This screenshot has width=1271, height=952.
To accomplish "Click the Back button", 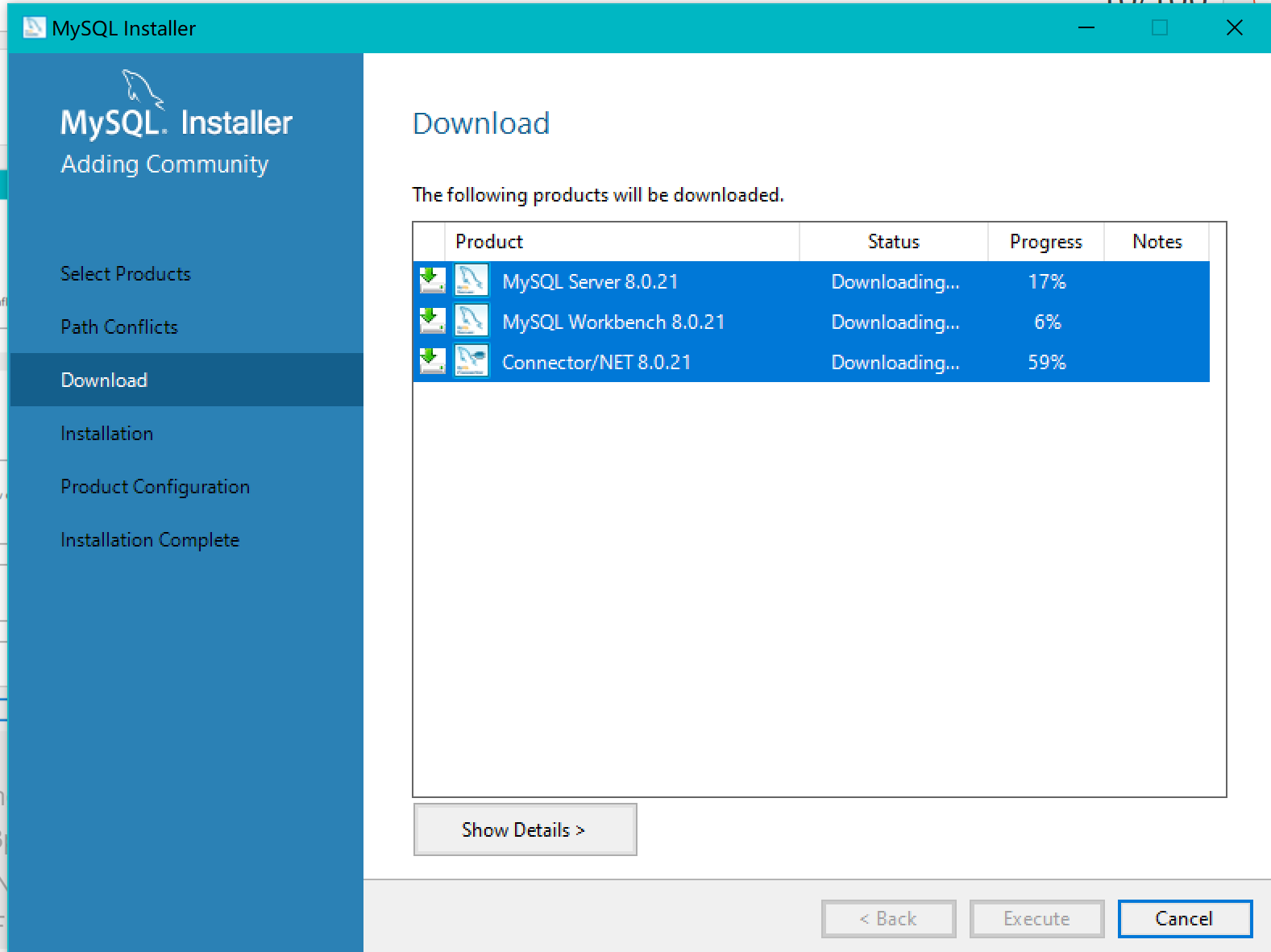I will [888, 919].
